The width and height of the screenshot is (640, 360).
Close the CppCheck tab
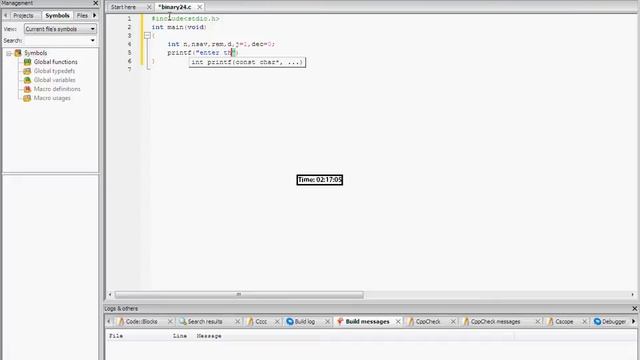tap(453, 322)
